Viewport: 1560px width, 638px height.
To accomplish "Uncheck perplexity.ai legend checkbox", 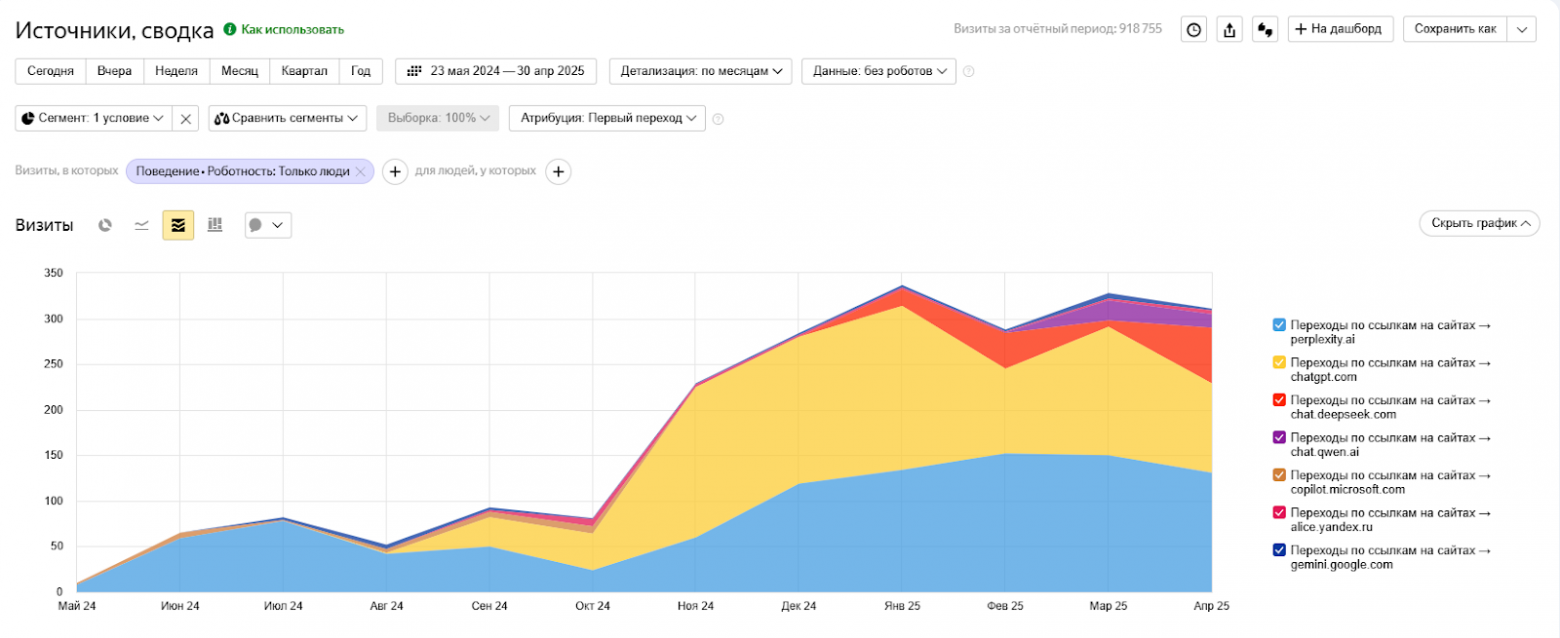I will click(x=1279, y=325).
